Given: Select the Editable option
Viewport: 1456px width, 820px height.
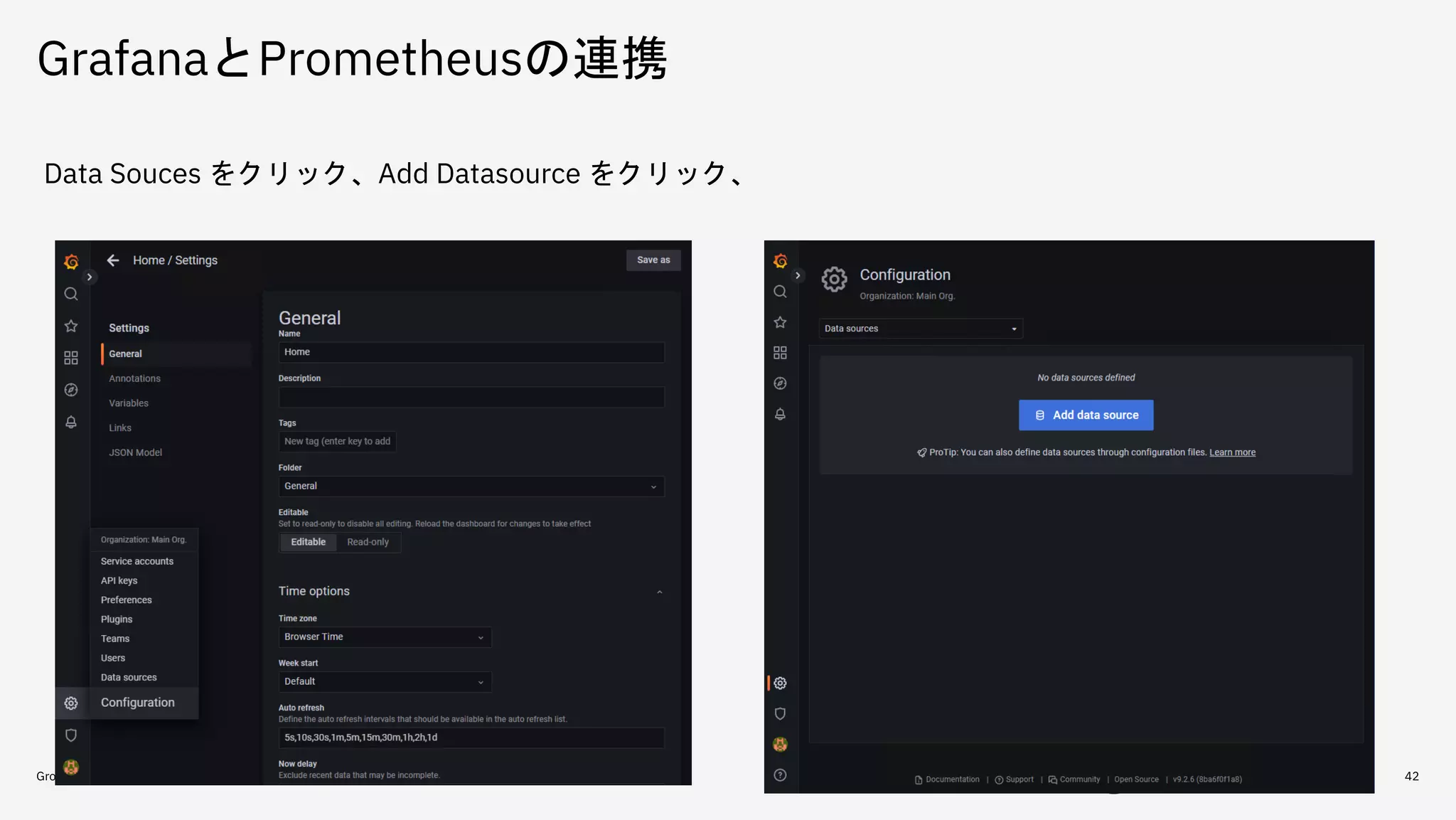Looking at the screenshot, I should pos(308,542).
